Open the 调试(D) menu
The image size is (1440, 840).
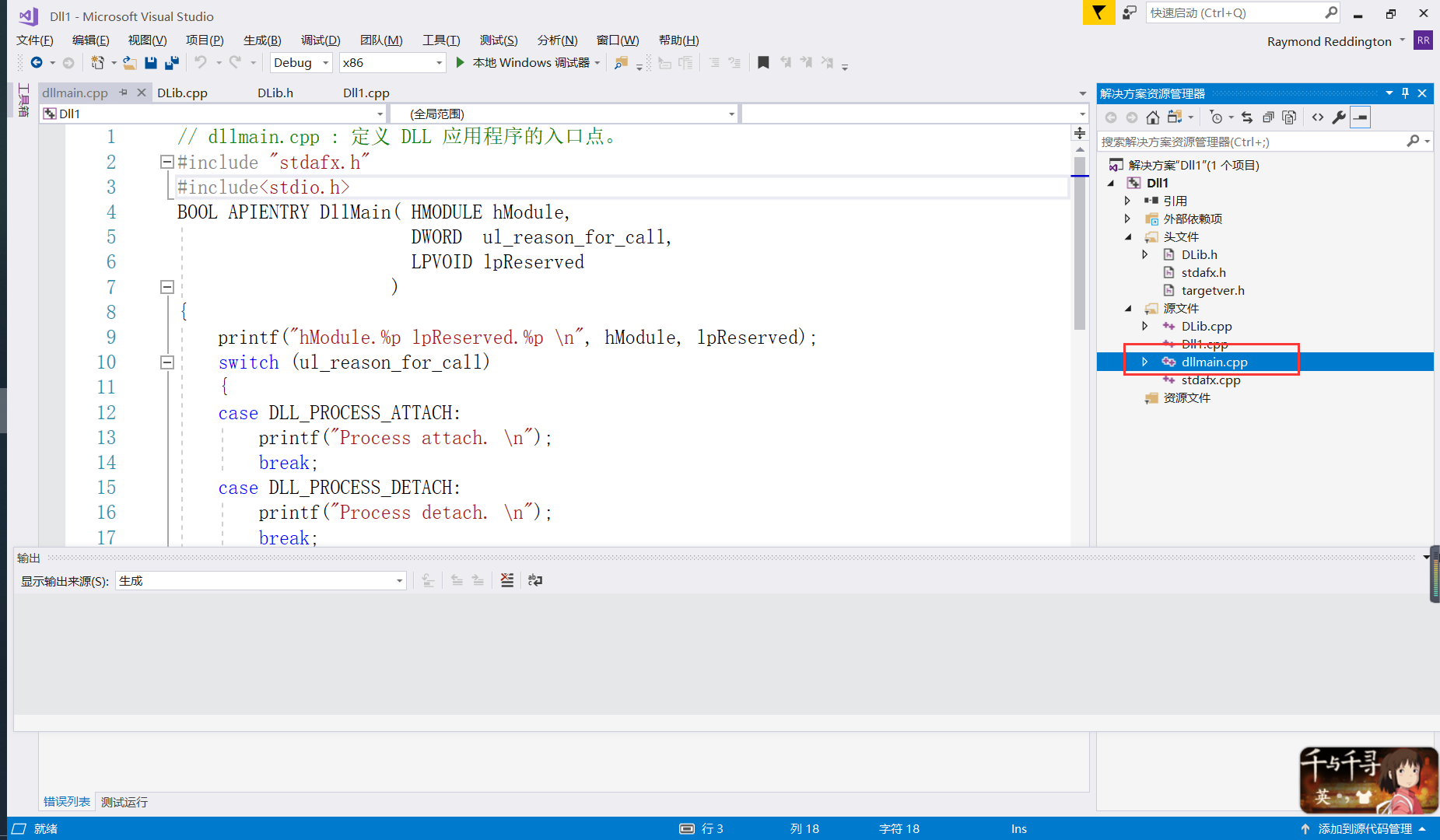[321, 40]
